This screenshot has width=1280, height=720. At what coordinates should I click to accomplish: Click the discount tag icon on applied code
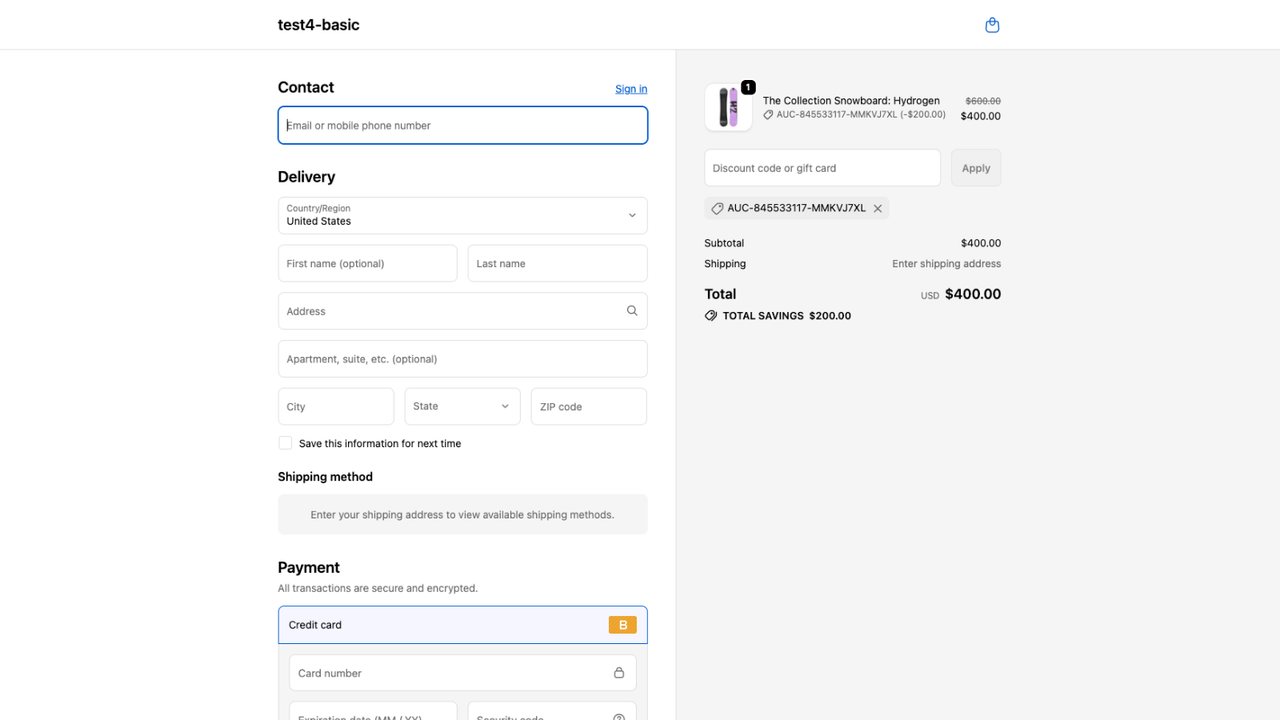(717, 208)
